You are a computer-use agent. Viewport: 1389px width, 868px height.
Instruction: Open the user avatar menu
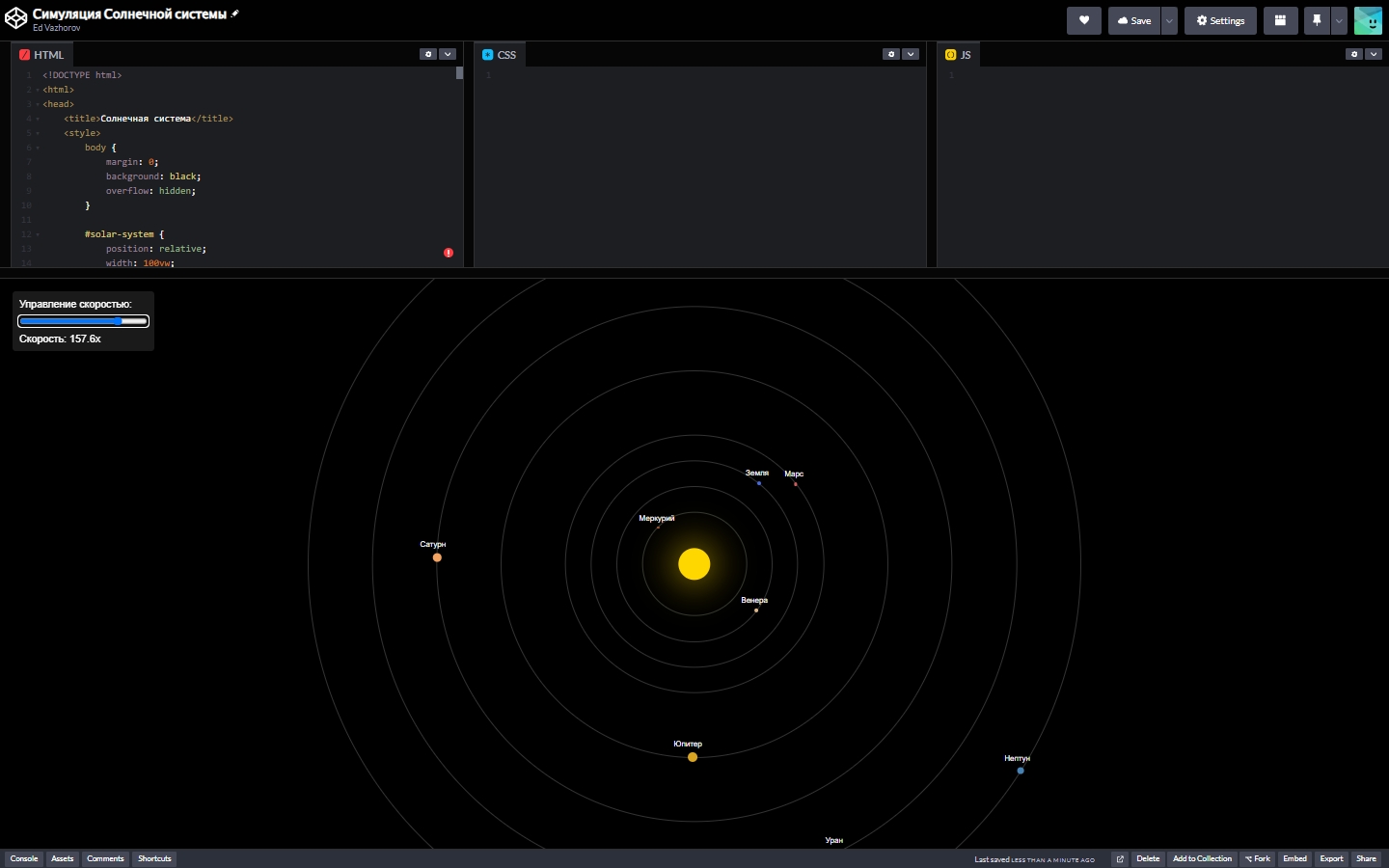tap(1368, 20)
